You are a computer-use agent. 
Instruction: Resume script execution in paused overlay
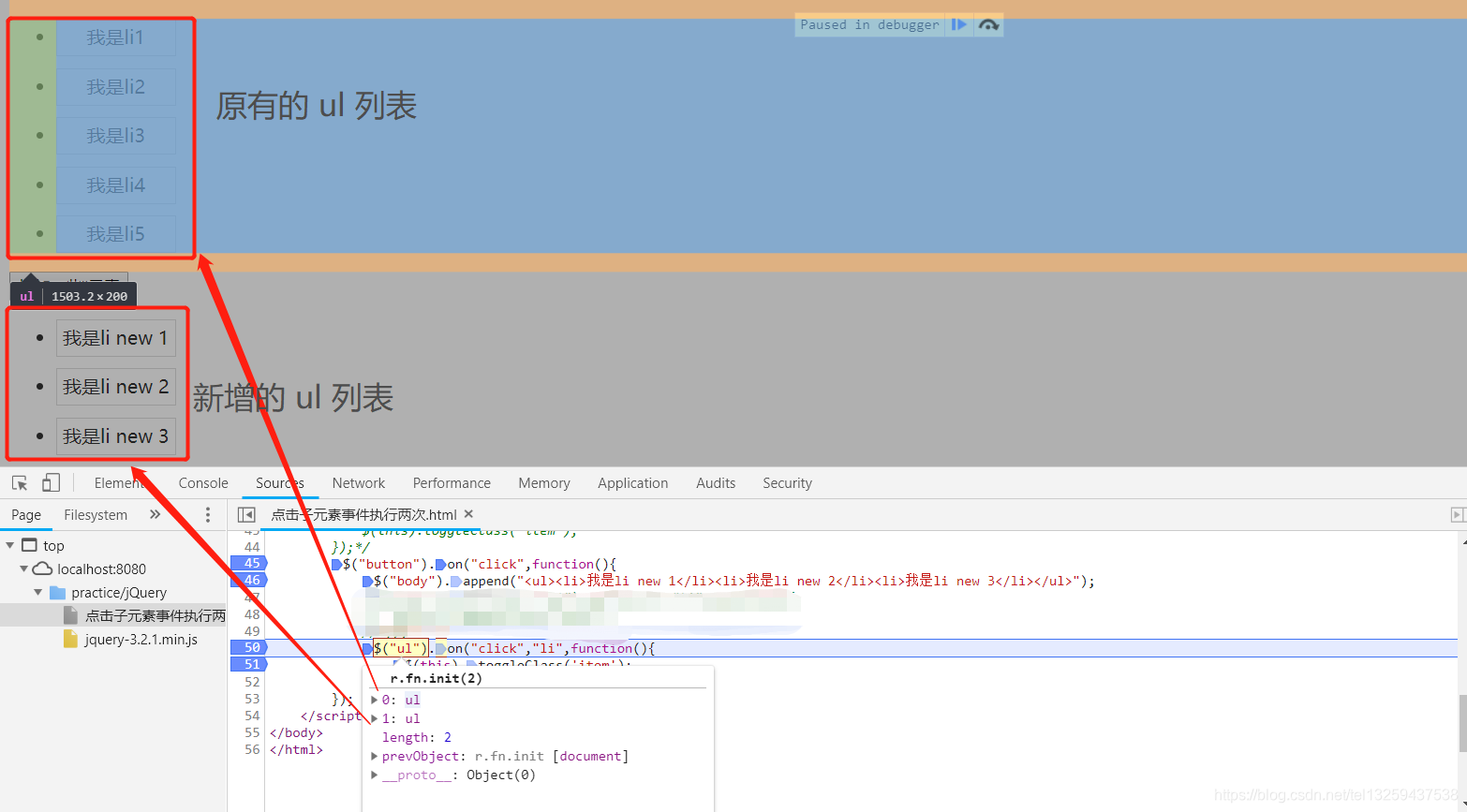coord(958,25)
